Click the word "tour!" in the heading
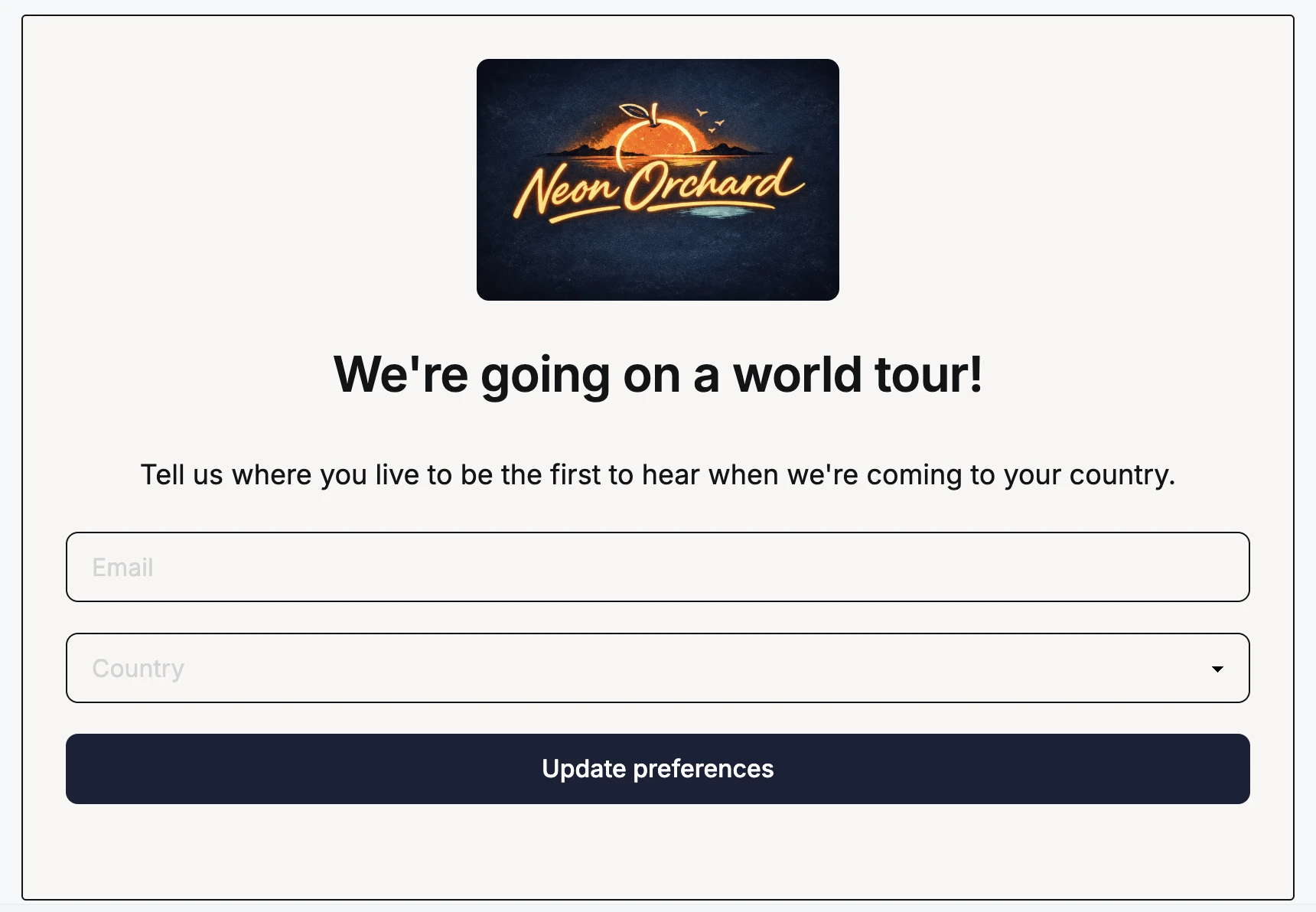Screen dimensions: 1316x912 pyautogui.click(x=928, y=375)
